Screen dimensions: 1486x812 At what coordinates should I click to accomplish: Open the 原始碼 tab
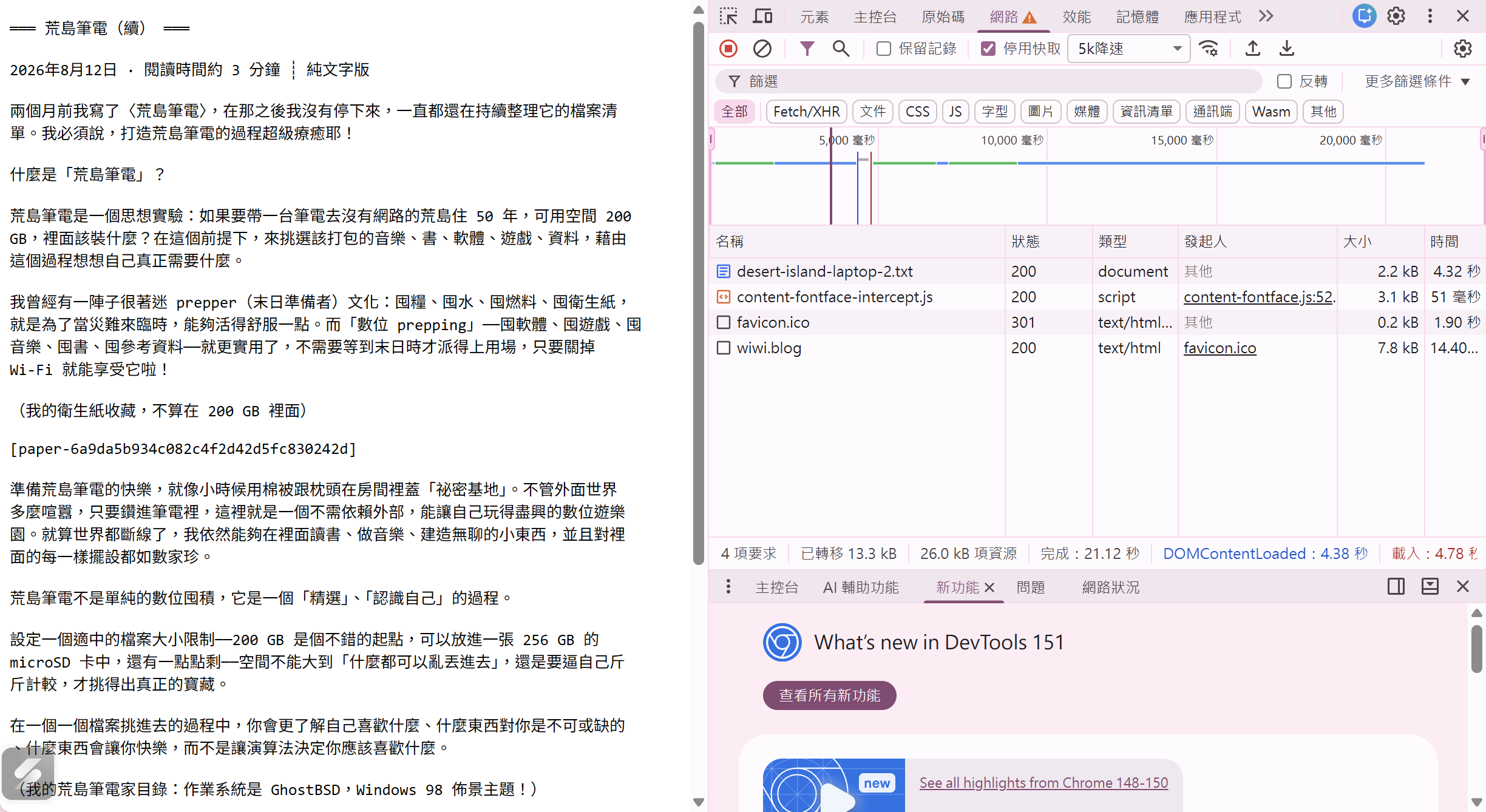coord(943,17)
